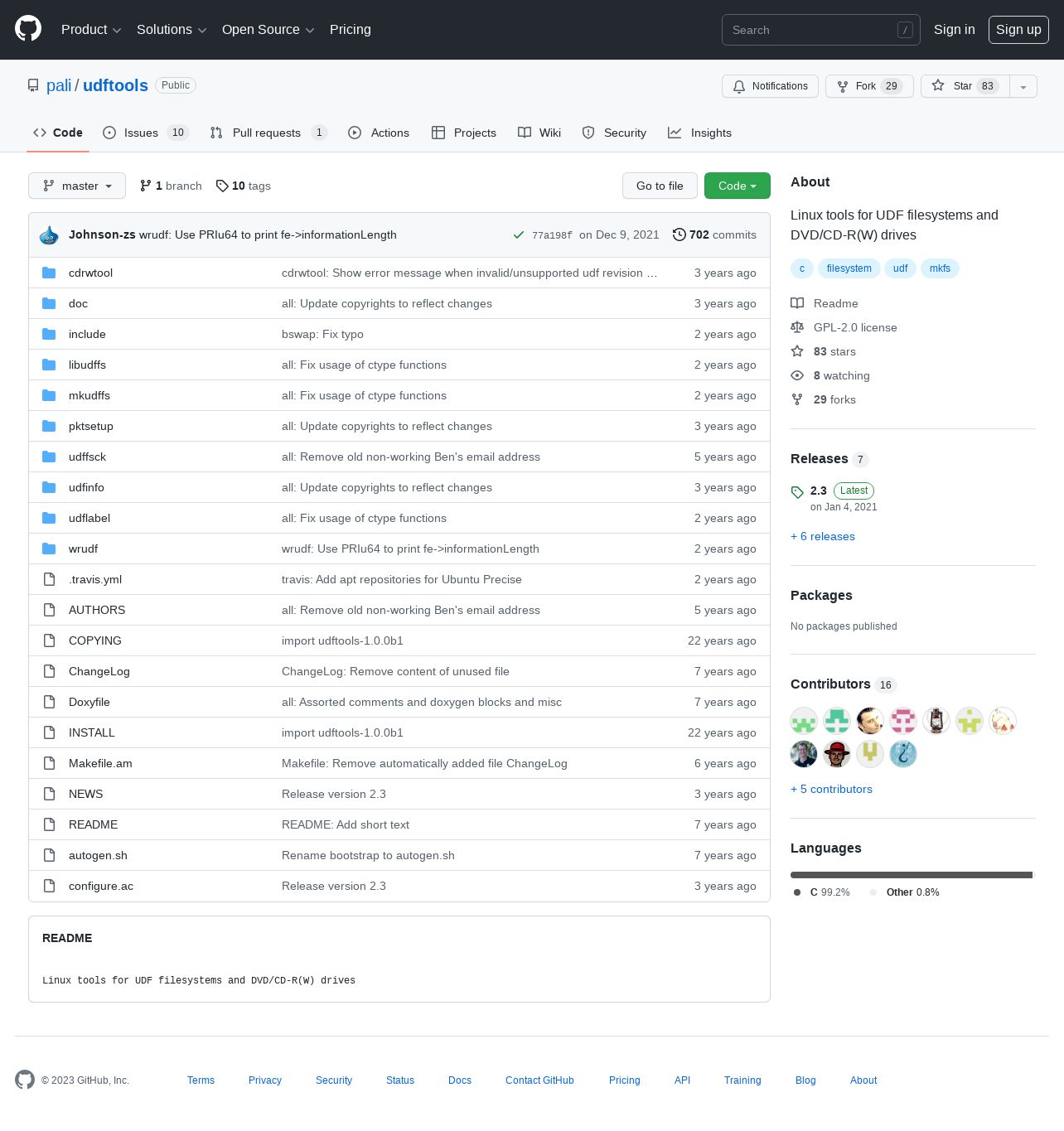The image size is (1064, 1131).
Task: Click the Johnson-zs avatar image
Action: [x=49, y=235]
